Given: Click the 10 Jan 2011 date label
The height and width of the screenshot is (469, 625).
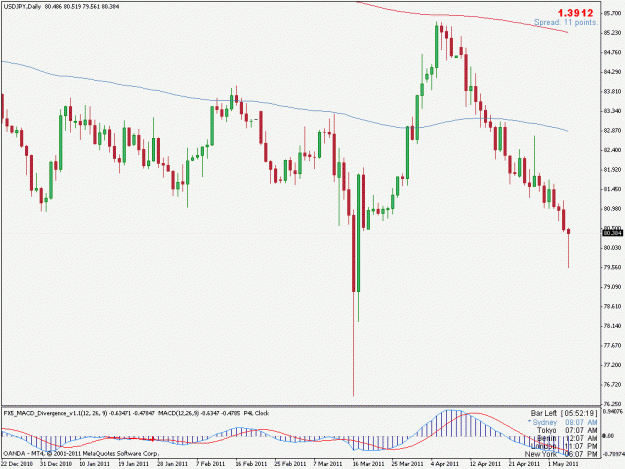Looking at the screenshot, I should click(95, 464).
